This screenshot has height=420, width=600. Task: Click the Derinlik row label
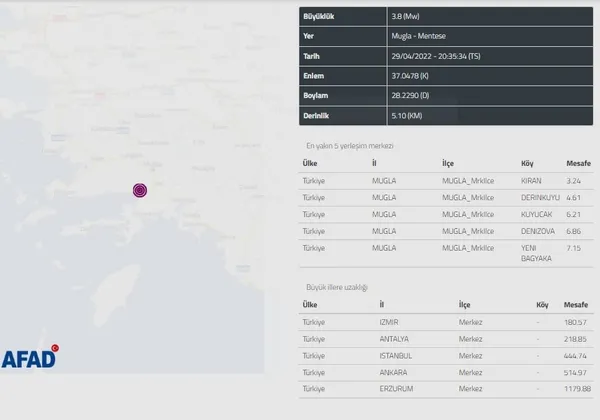316,116
